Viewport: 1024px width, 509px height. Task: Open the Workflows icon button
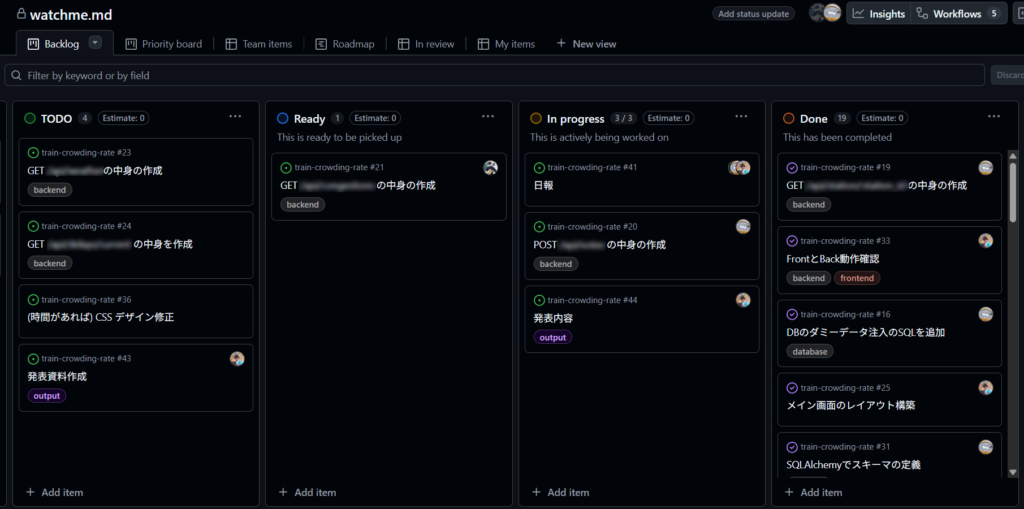coord(922,14)
